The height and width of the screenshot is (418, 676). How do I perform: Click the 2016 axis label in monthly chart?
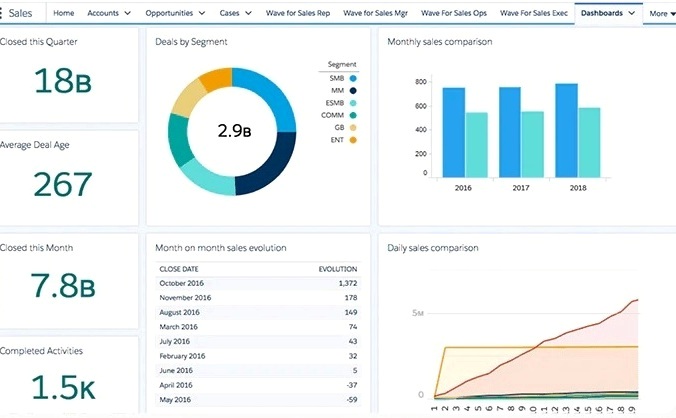point(463,188)
